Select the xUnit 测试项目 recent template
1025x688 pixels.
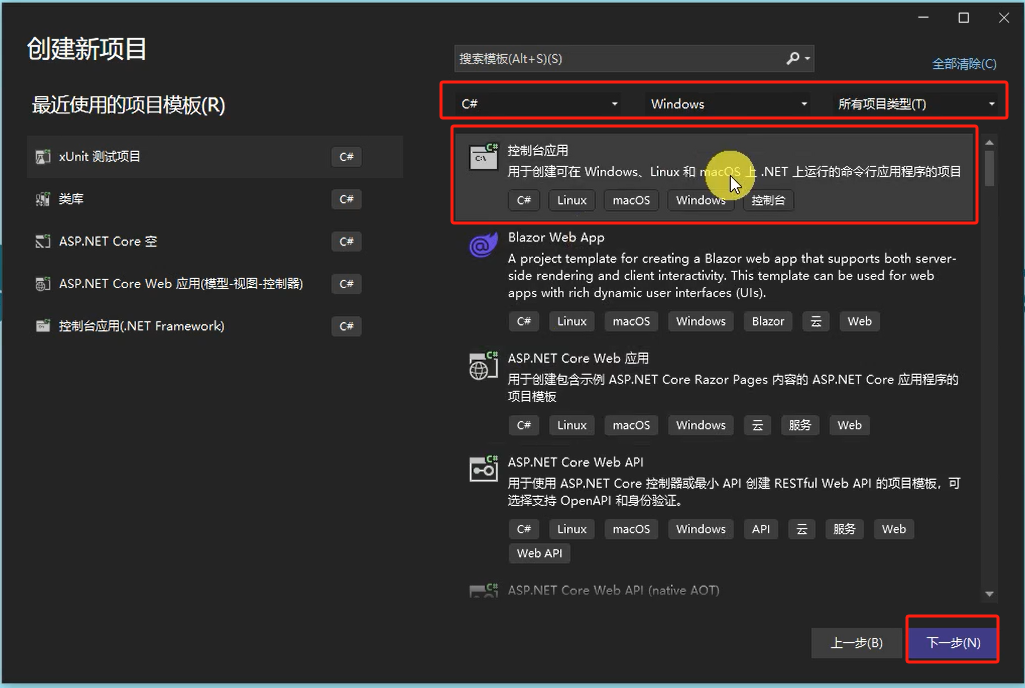[215, 157]
